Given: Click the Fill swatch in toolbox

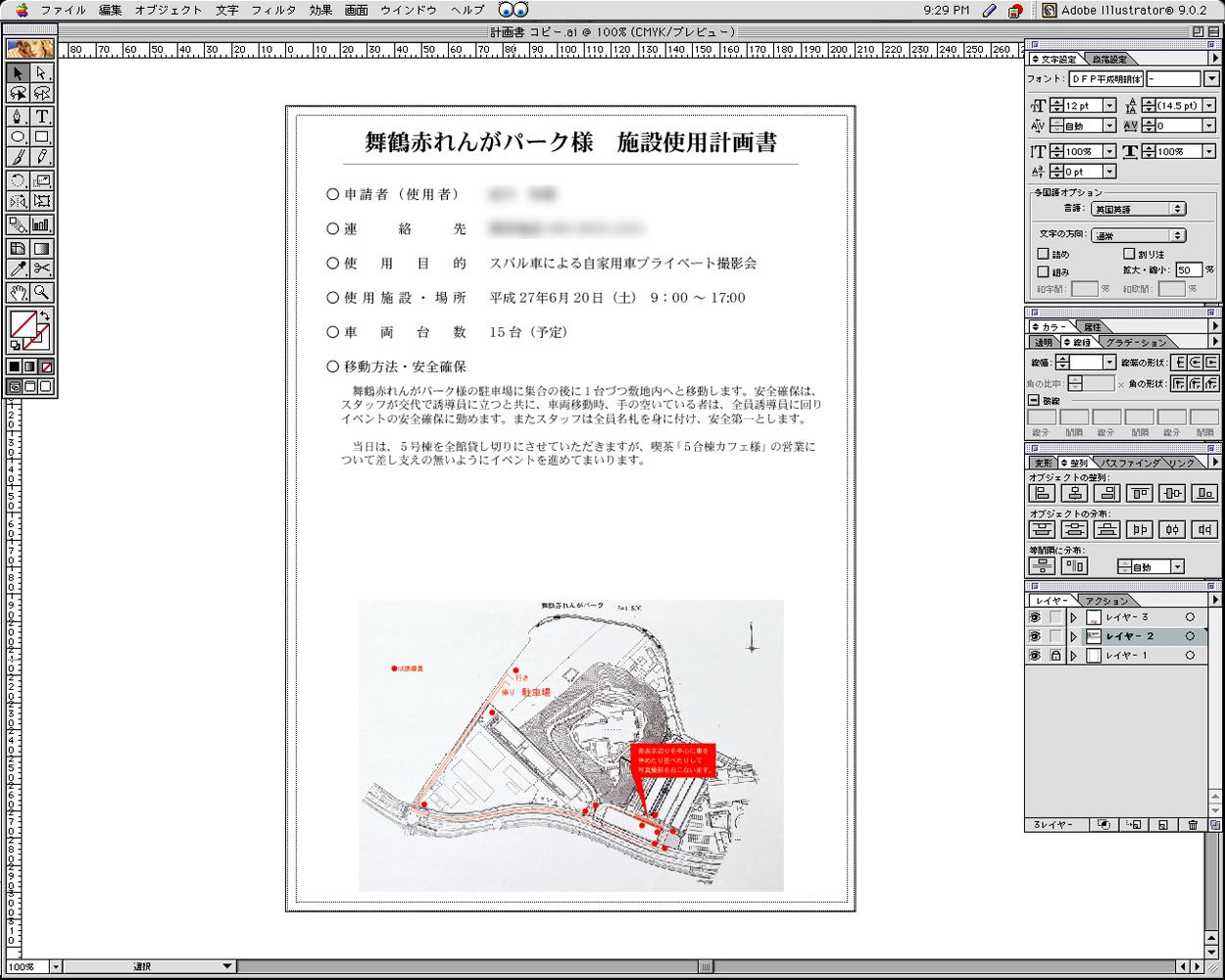Looking at the screenshot, I should 23,324.
